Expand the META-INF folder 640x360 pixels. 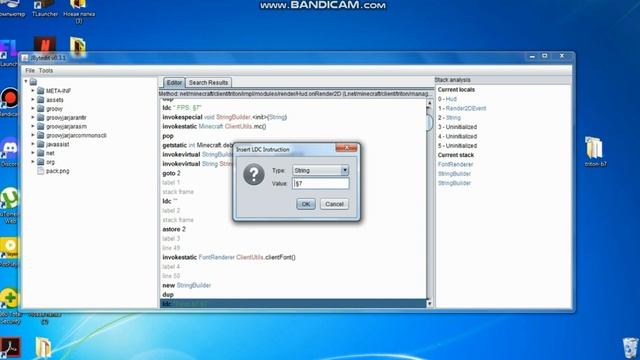click(33, 91)
